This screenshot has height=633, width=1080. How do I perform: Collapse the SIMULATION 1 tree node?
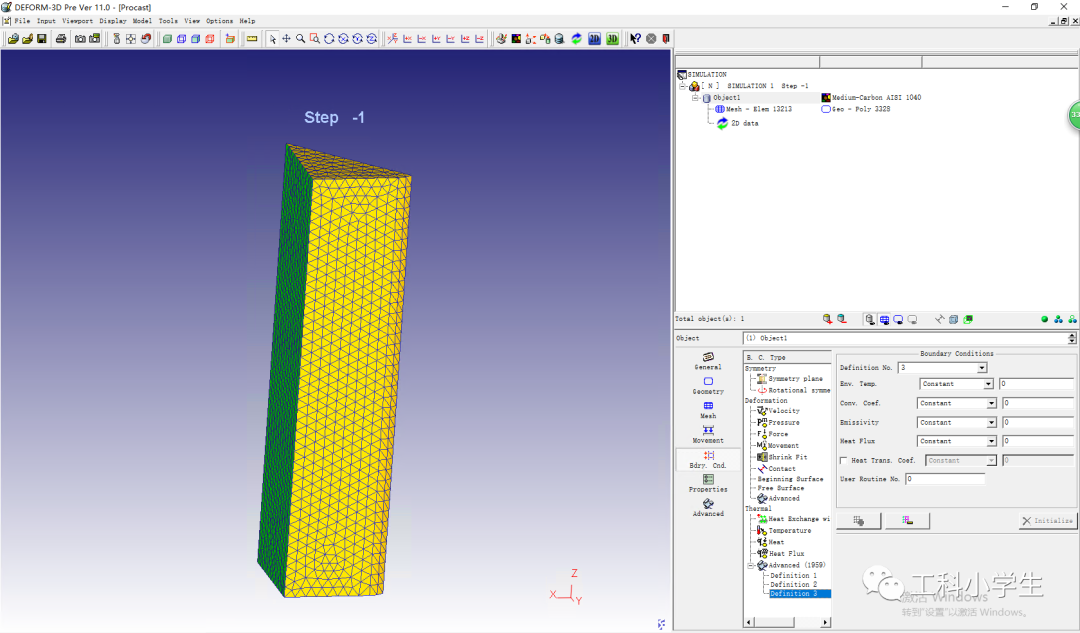(x=683, y=86)
